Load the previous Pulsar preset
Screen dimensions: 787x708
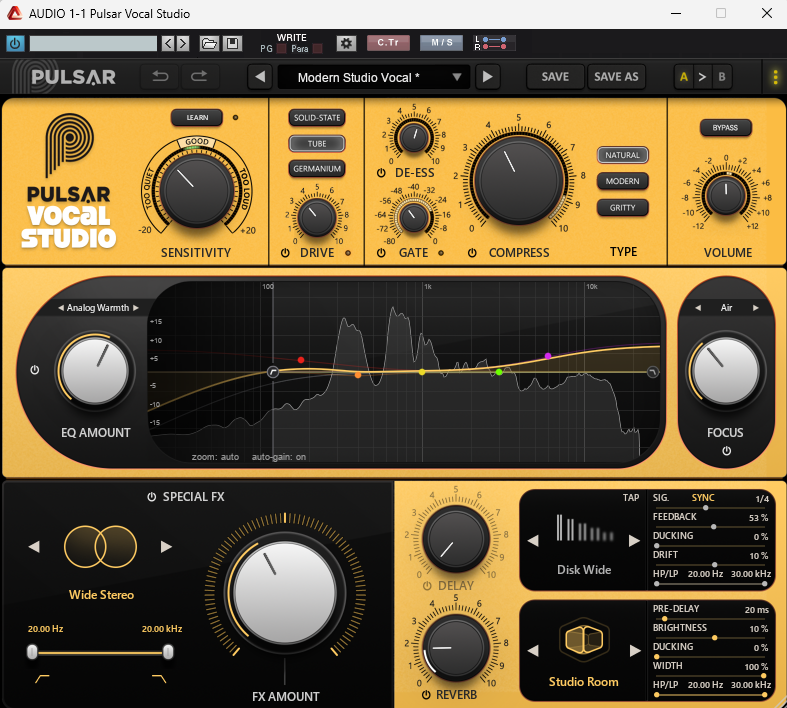260,77
